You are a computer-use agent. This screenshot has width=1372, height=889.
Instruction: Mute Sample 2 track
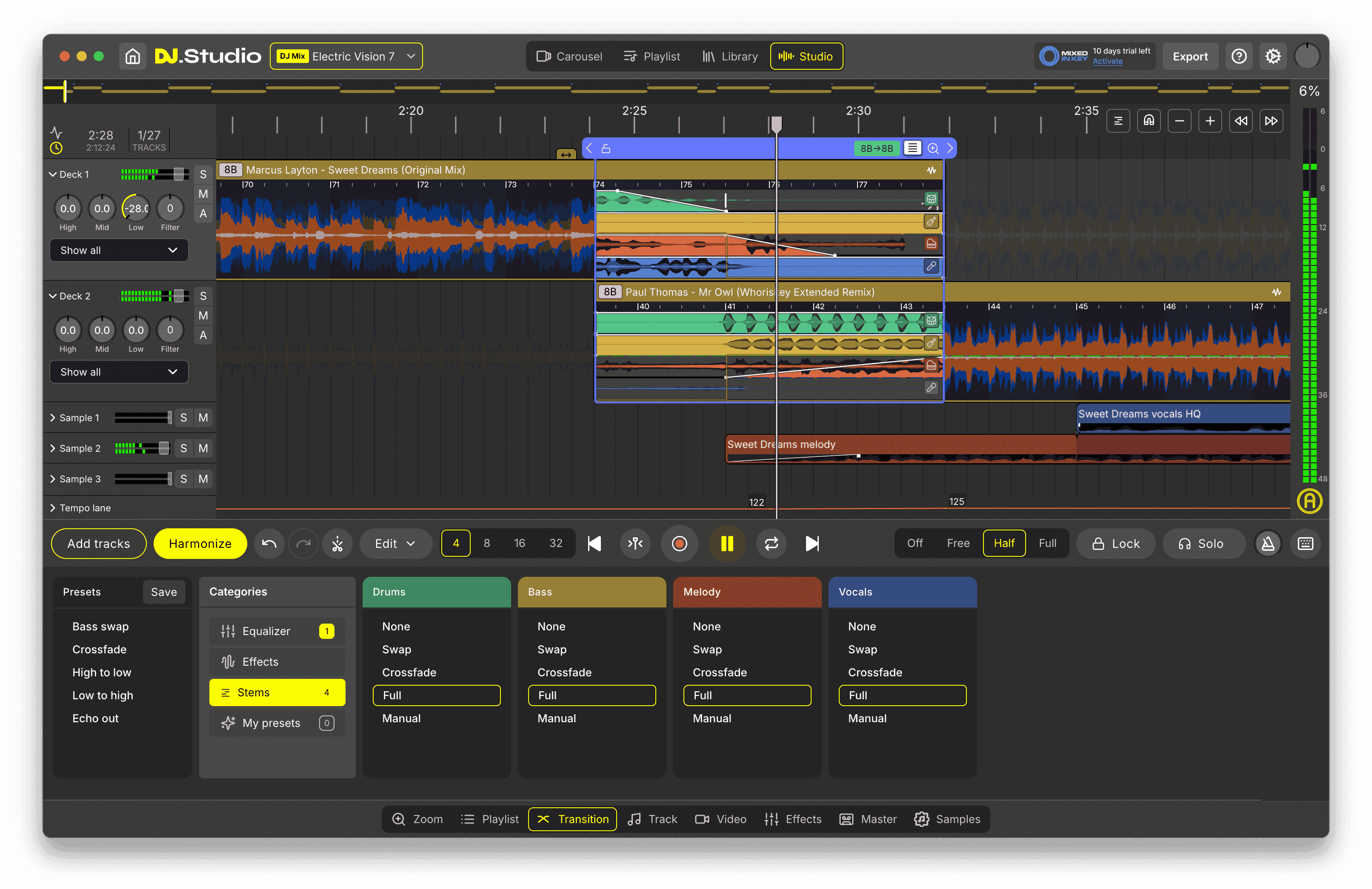click(x=203, y=448)
